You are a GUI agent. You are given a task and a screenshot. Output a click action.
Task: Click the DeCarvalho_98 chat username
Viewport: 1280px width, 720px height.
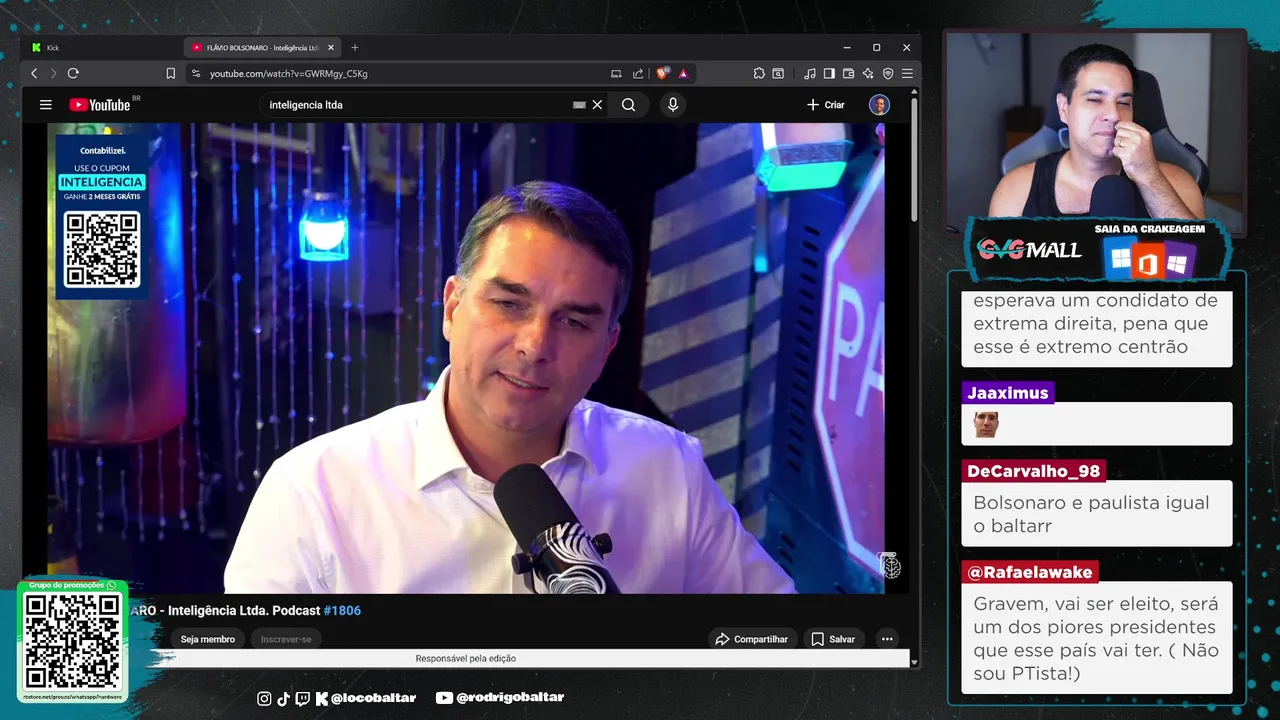[x=1033, y=471]
